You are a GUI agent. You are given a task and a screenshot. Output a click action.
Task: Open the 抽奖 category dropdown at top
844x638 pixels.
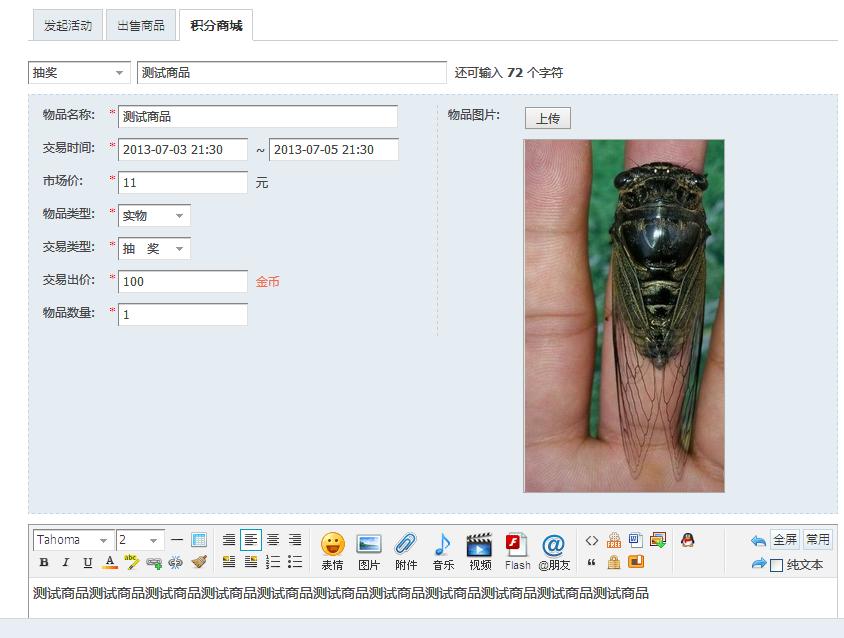[79, 73]
